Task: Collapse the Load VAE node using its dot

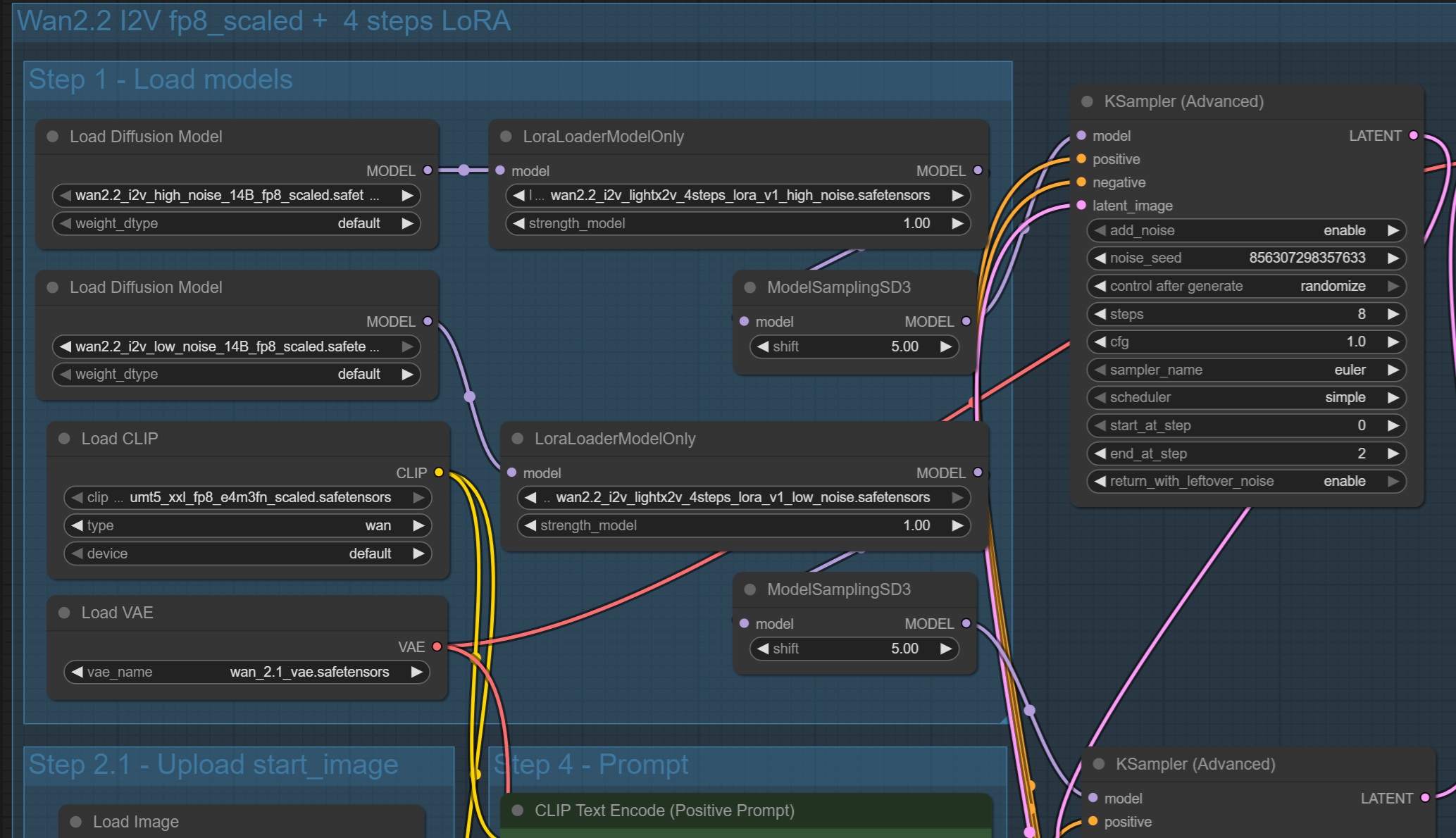Action: [x=64, y=613]
